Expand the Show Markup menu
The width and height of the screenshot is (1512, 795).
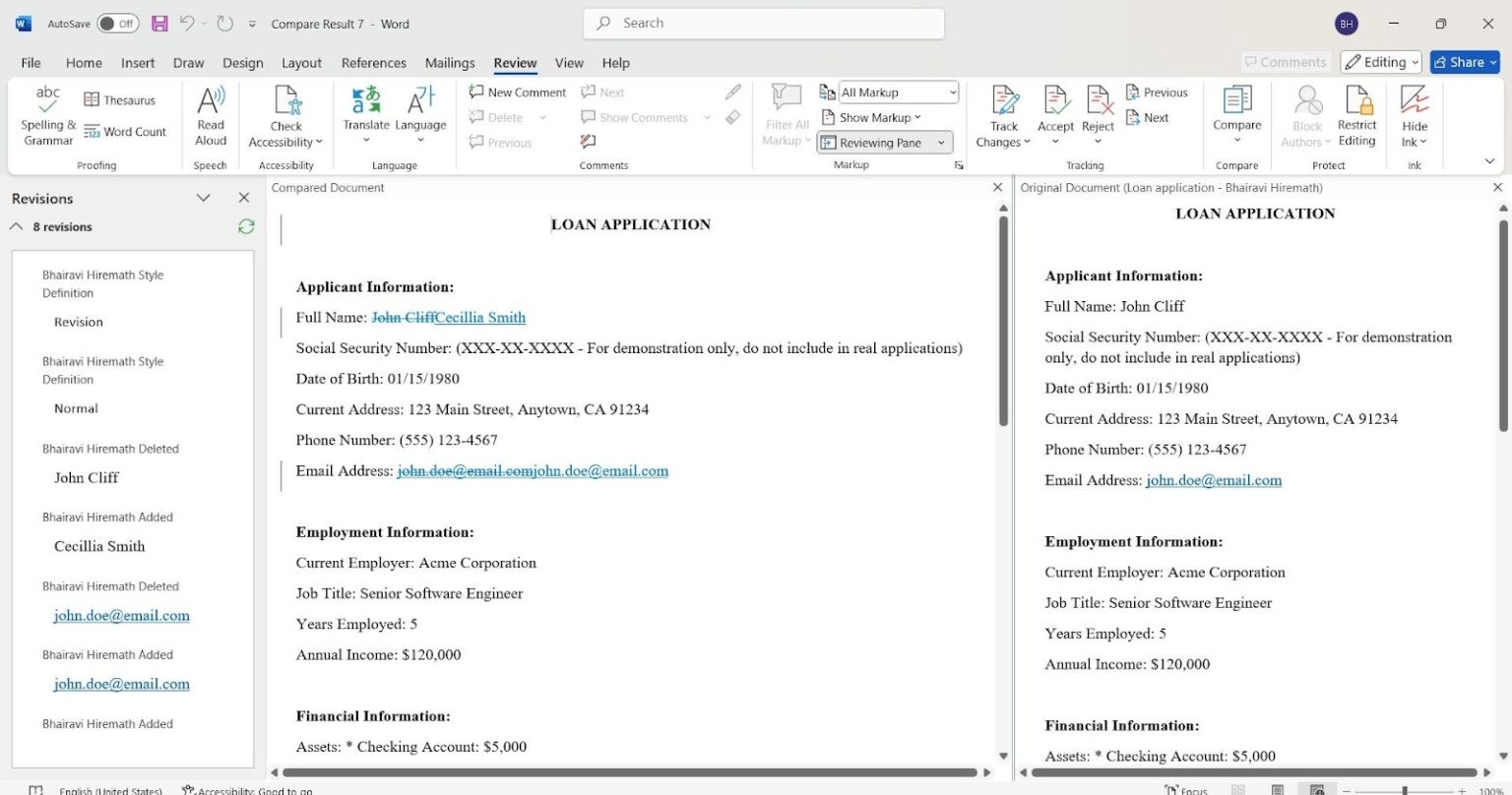point(879,117)
